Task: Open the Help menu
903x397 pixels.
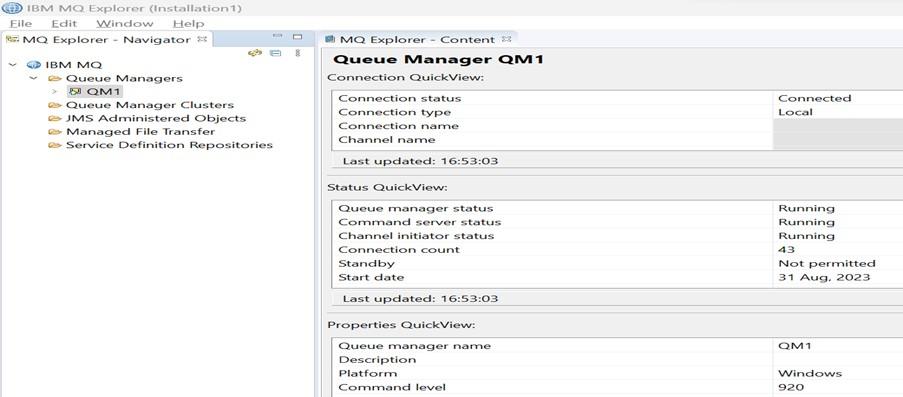Action: coord(188,24)
